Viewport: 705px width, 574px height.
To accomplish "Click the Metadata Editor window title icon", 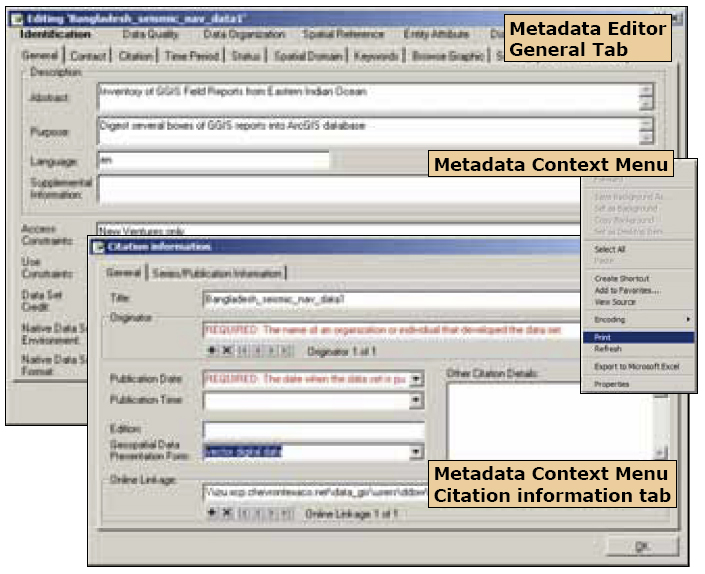I will click(x=15, y=19).
